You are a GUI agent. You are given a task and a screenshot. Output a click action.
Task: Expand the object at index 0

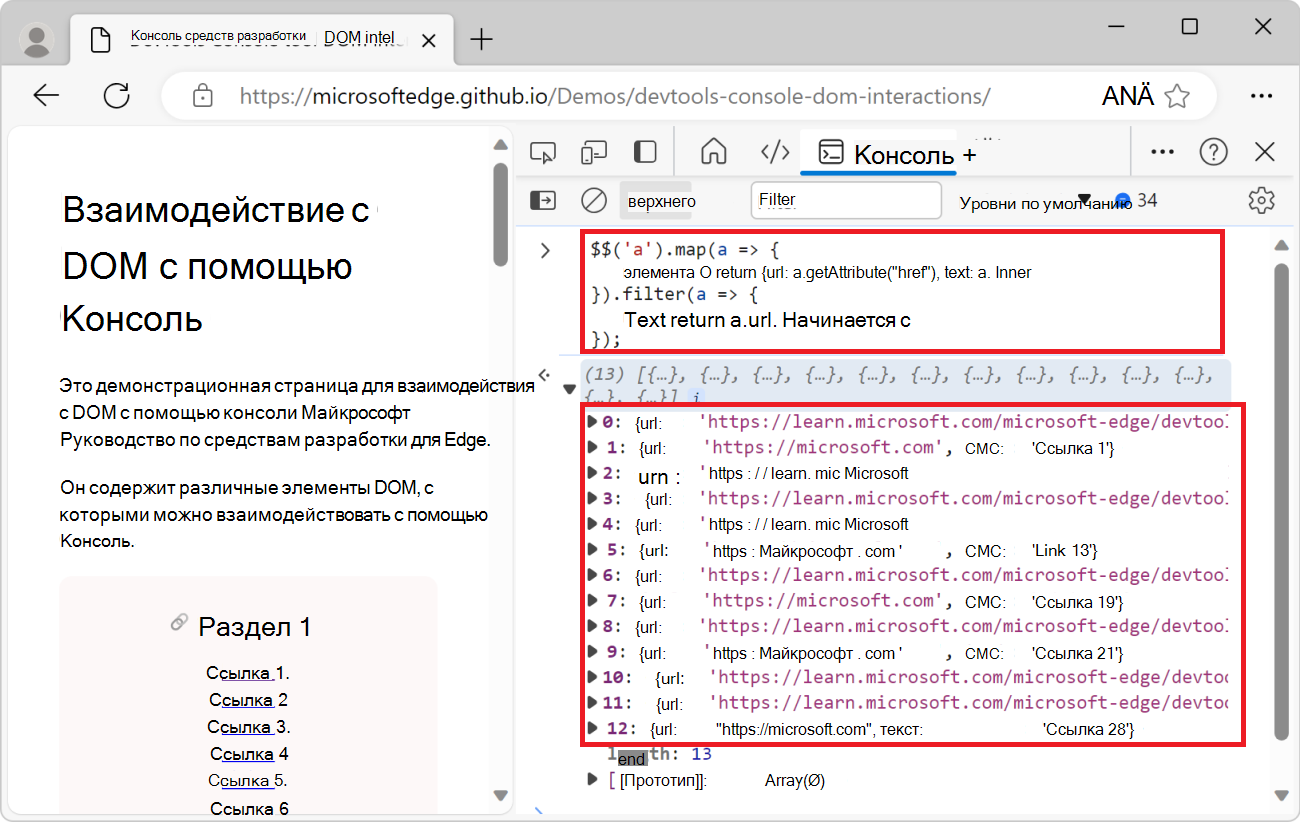(592, 421)
